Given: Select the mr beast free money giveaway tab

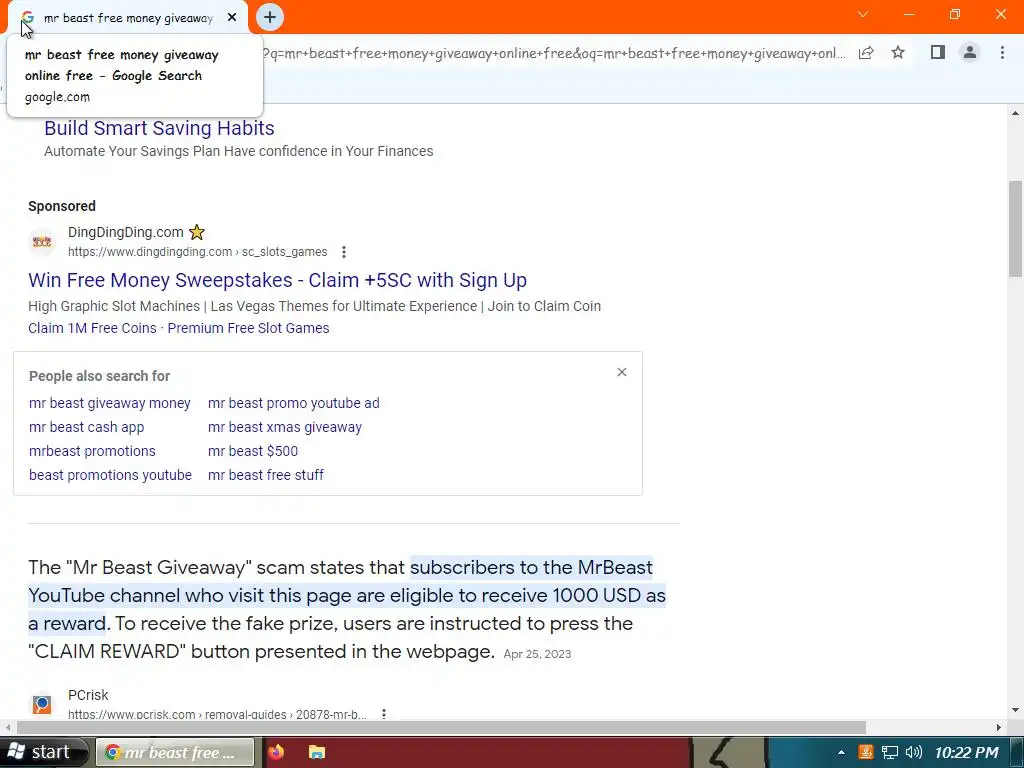Looking at the screenshot, I should click(x=128, y=18).
